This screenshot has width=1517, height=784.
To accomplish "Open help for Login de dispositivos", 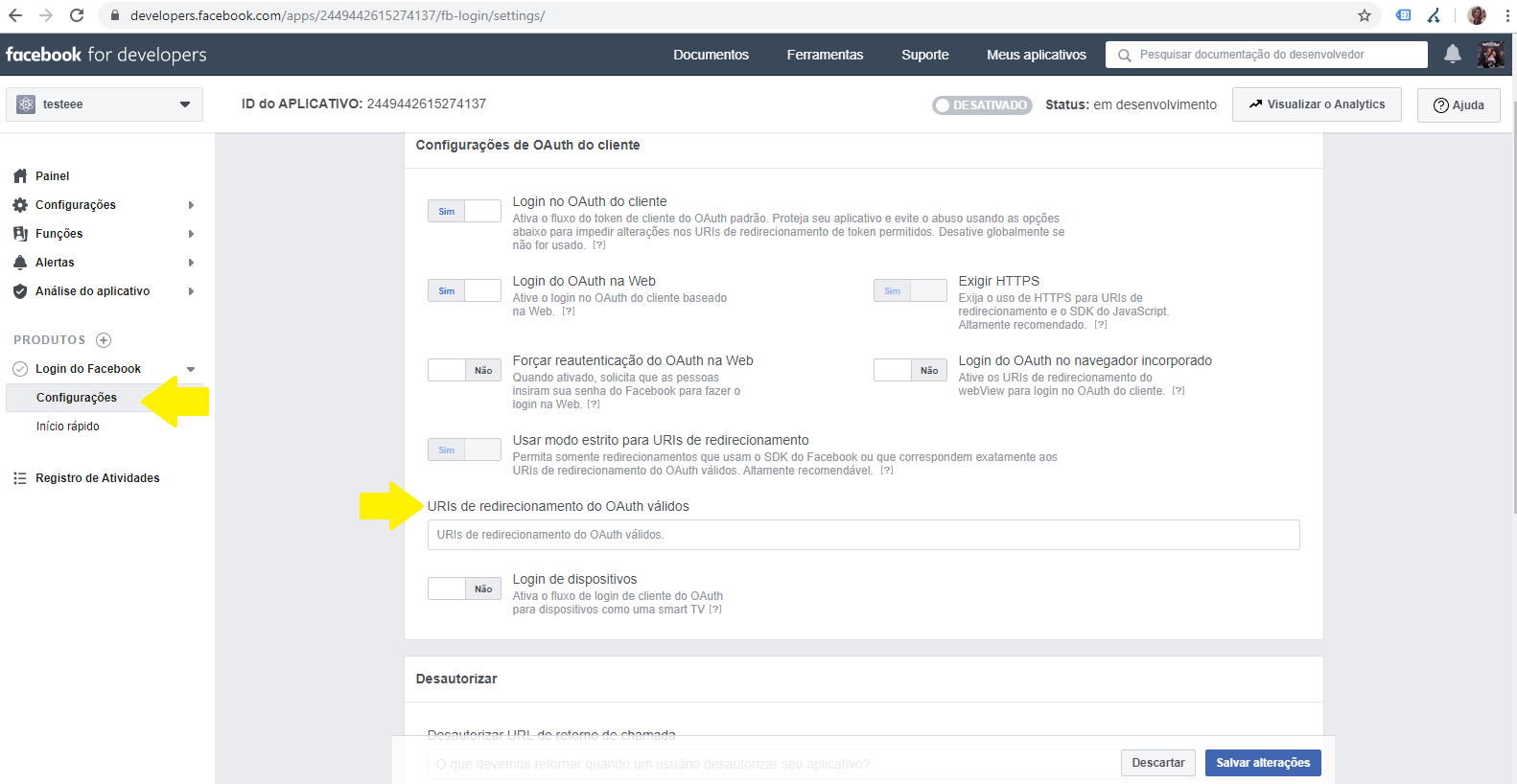I will tap(715, 610).
